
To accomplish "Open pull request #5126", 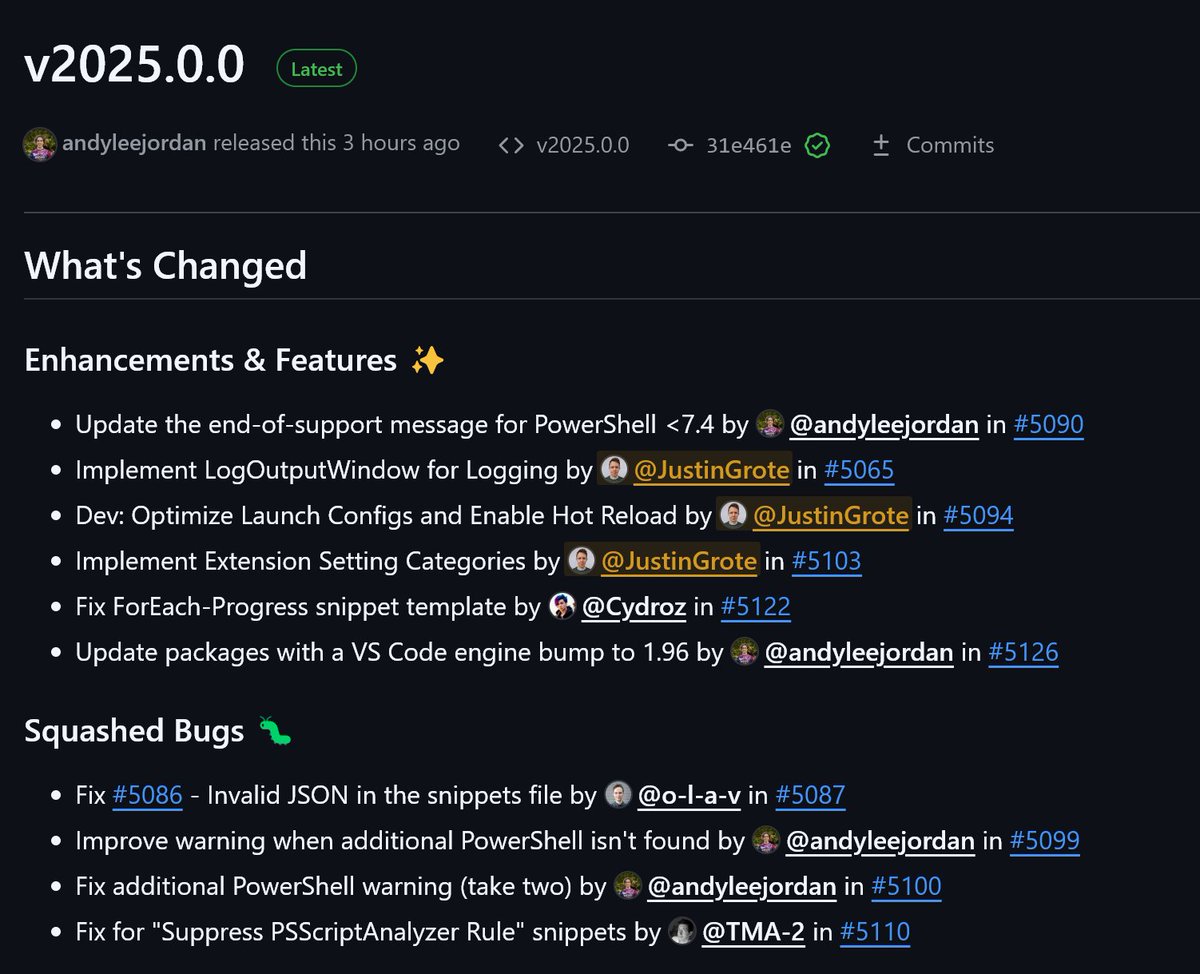I will [1023, 654].
